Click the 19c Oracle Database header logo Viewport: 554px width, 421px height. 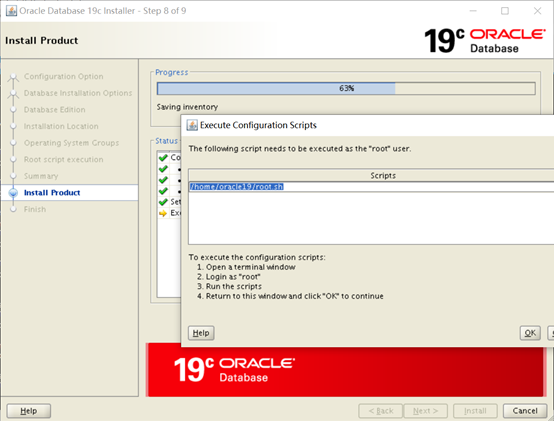(x=485, y=41)
